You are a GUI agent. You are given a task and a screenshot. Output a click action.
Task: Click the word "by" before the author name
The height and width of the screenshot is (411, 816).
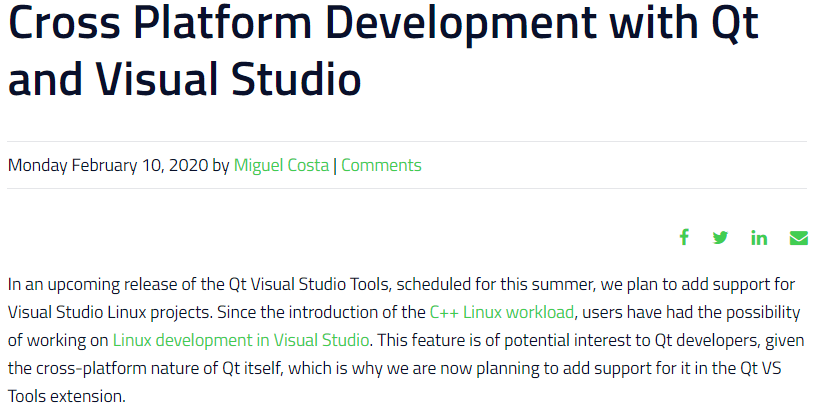tap(221, 165)
